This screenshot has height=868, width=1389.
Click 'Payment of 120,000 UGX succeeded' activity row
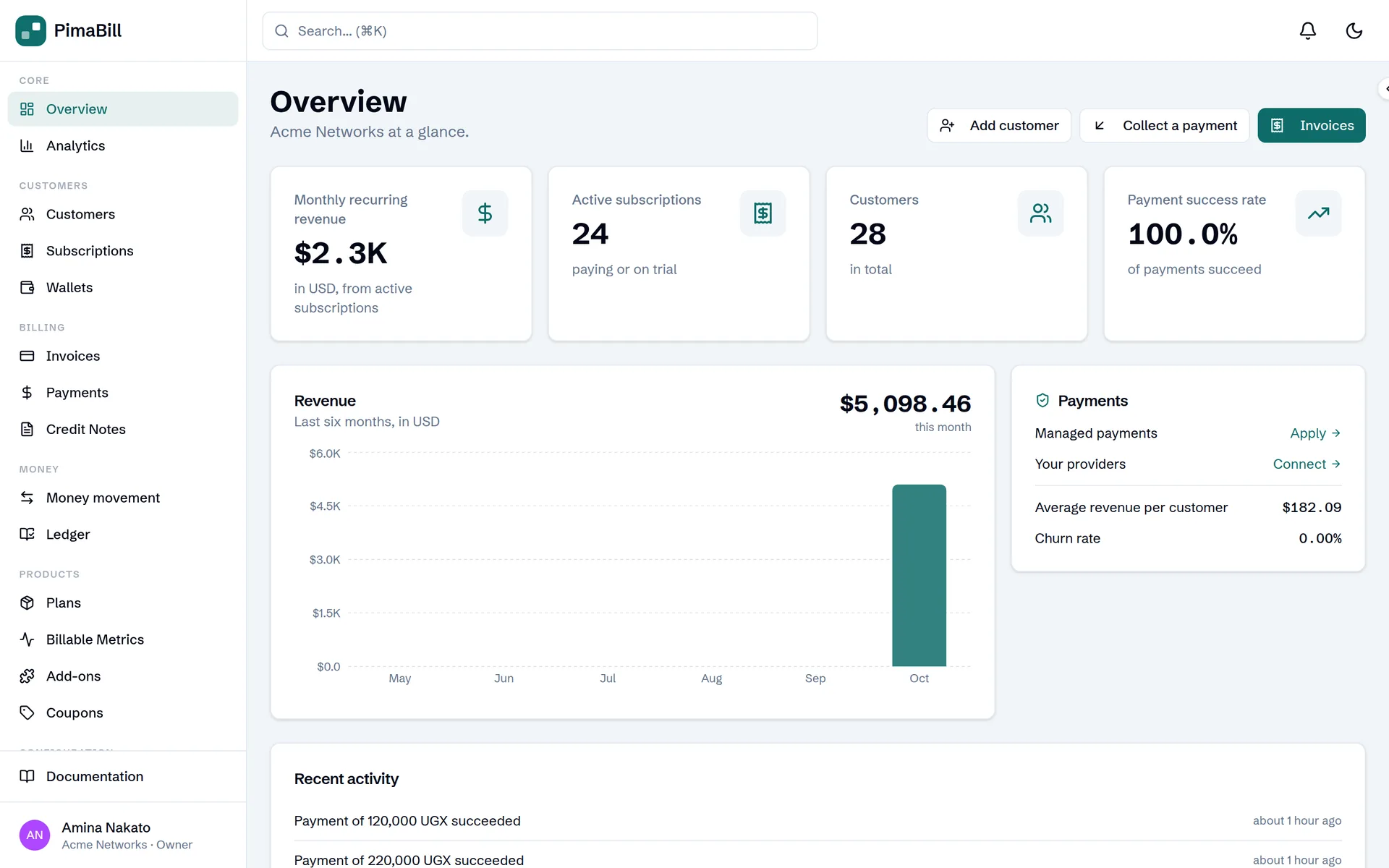click(x=817, y=821)
